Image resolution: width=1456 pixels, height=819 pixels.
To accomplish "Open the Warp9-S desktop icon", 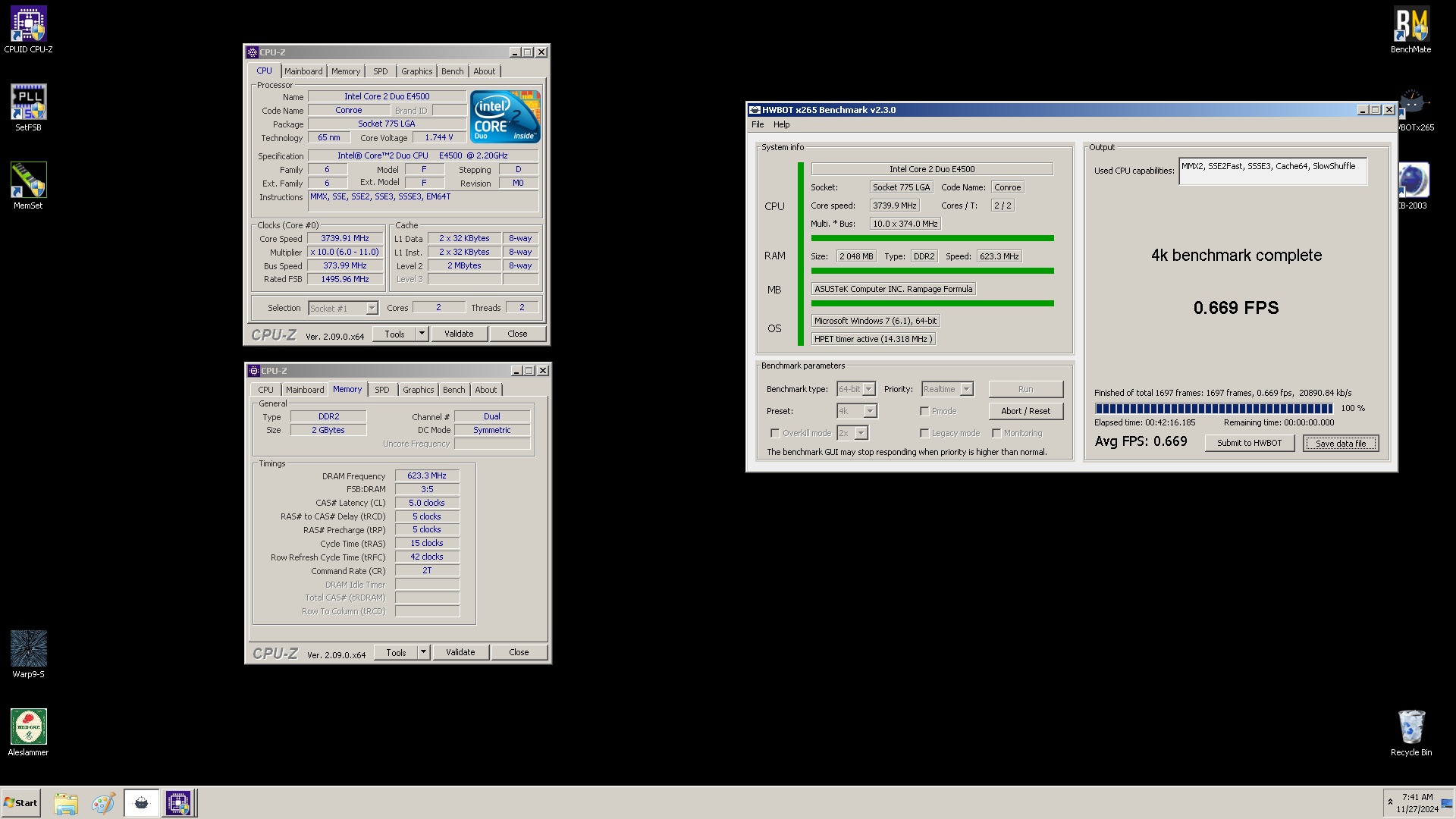I will [x=28, y=654].
